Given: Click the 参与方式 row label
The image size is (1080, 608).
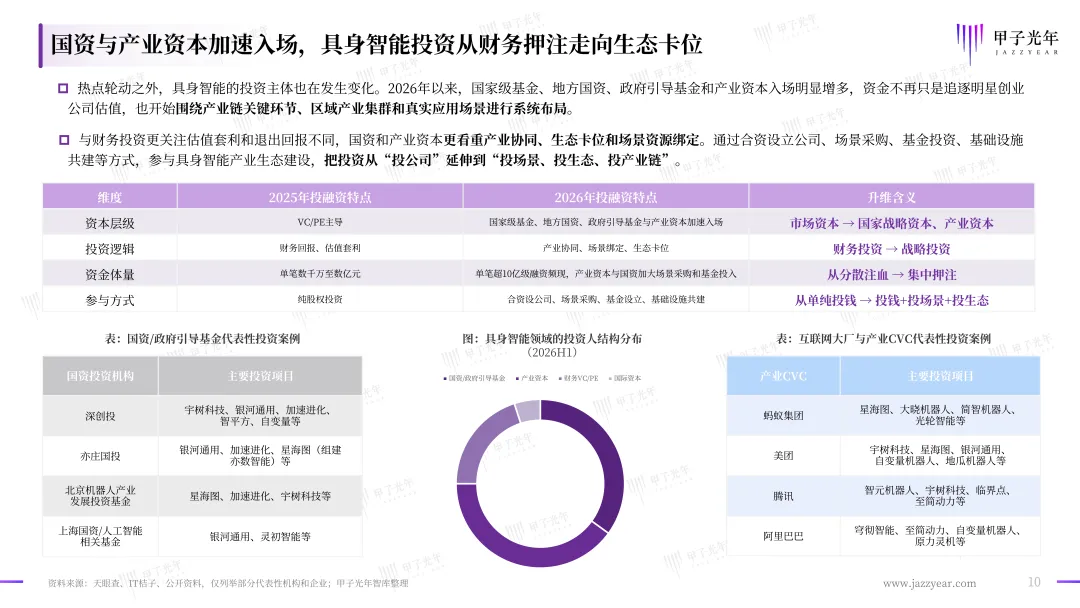Looking at the screenshot, I should pyautogui.click(x=110, y=300).
